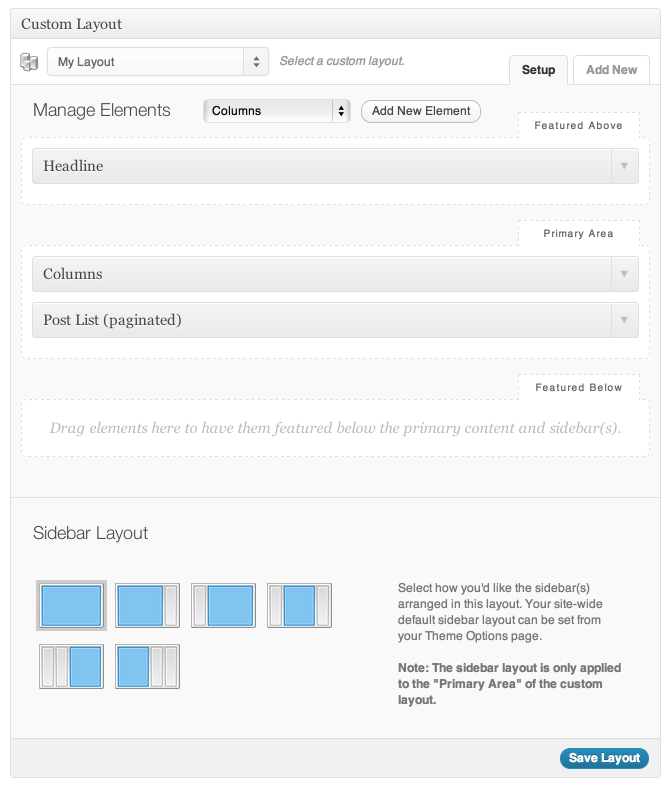The image size is (670, 788).
Task: Click the Featured Above area label
Action: (578, 126)
